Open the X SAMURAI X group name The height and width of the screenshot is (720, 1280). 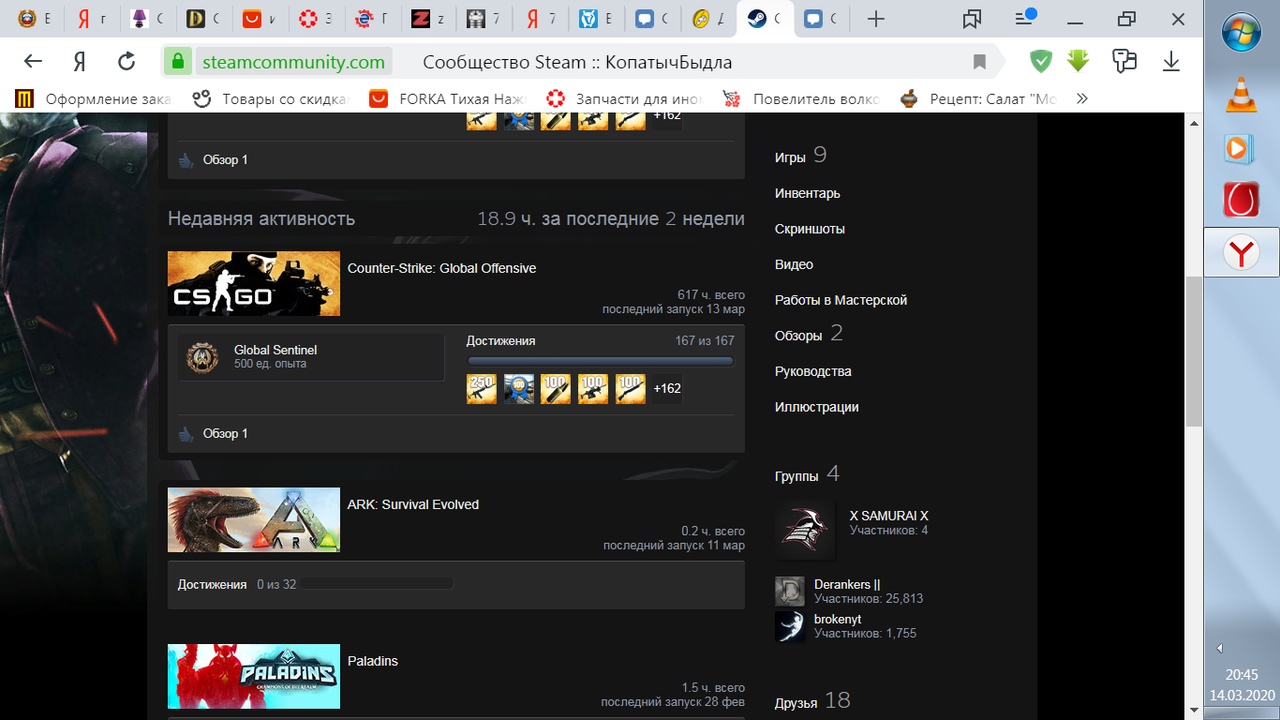(889, 516)
